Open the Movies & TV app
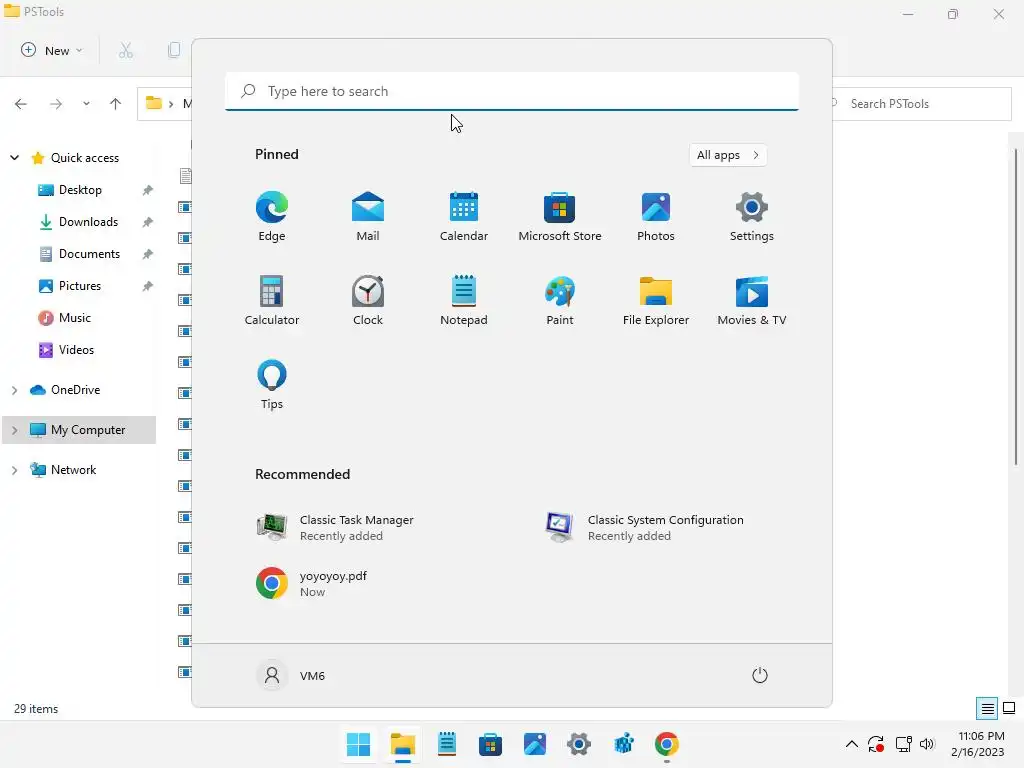This screenshot has width=1024, height=768. 752,300
